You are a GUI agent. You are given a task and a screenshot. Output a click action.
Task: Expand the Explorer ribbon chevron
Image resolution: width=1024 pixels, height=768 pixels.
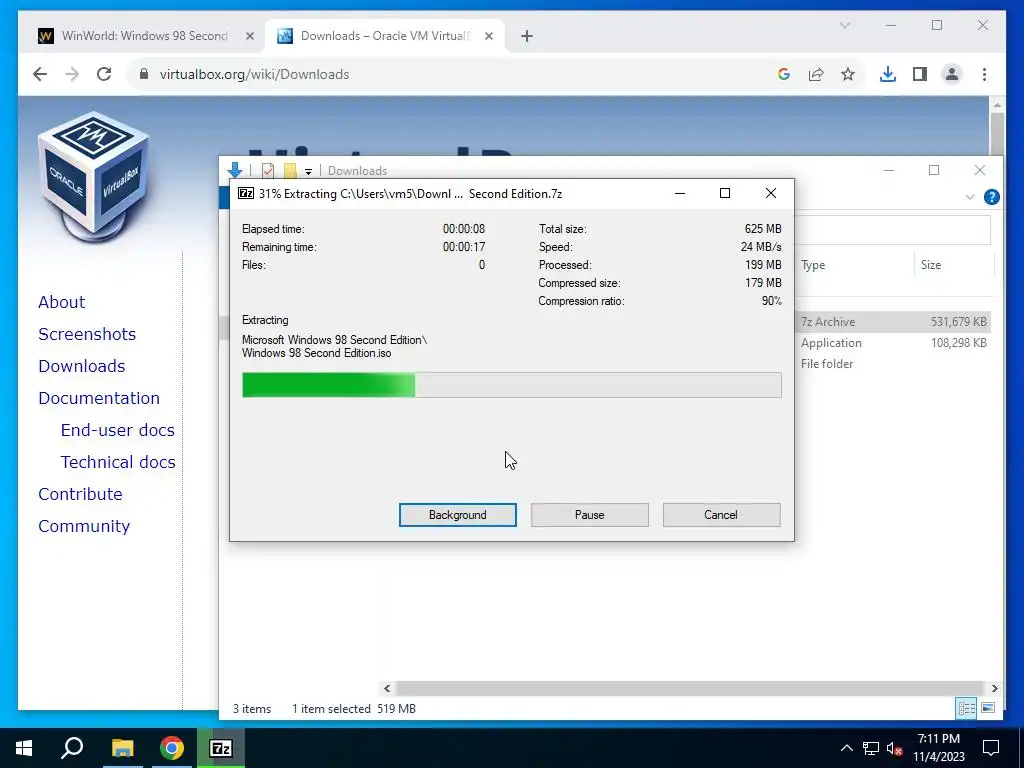[970, 197]
